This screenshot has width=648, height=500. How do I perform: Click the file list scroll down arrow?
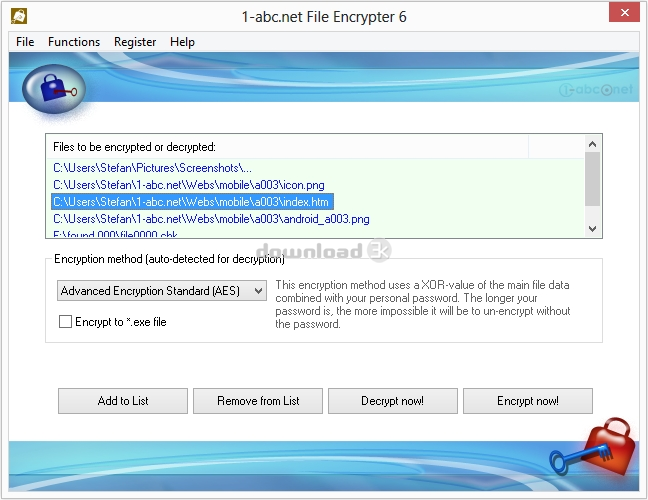593,229
